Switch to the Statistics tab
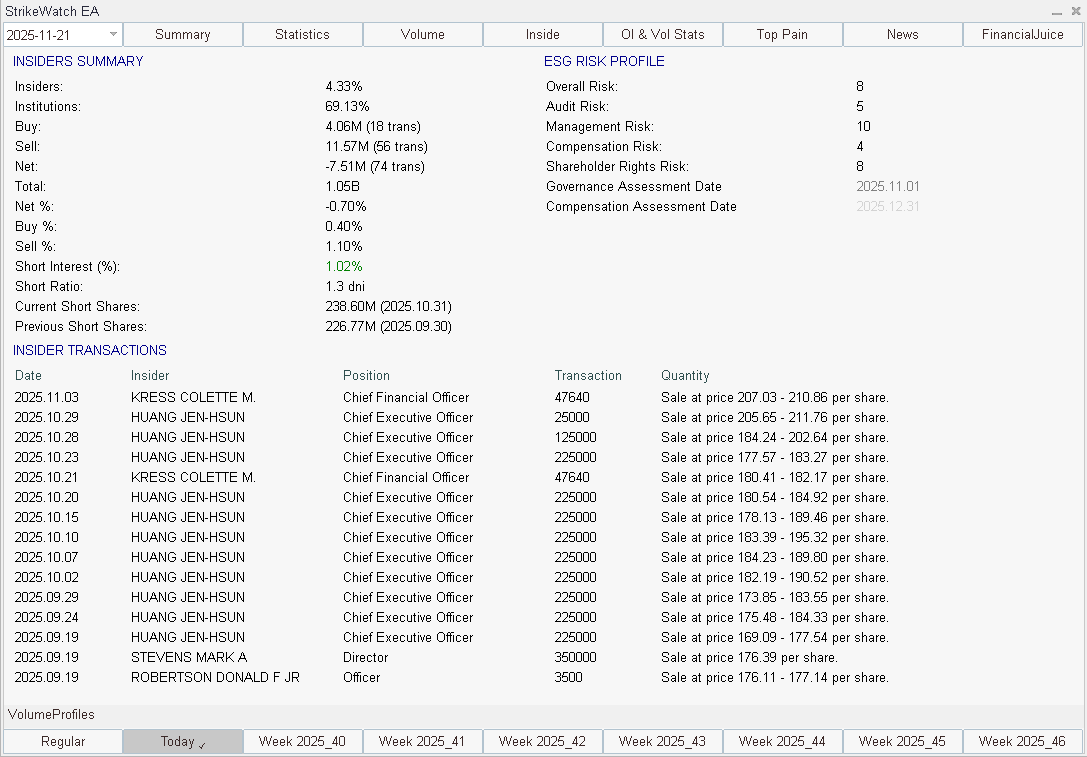The image size is (1087, 757). coord(302,34)
